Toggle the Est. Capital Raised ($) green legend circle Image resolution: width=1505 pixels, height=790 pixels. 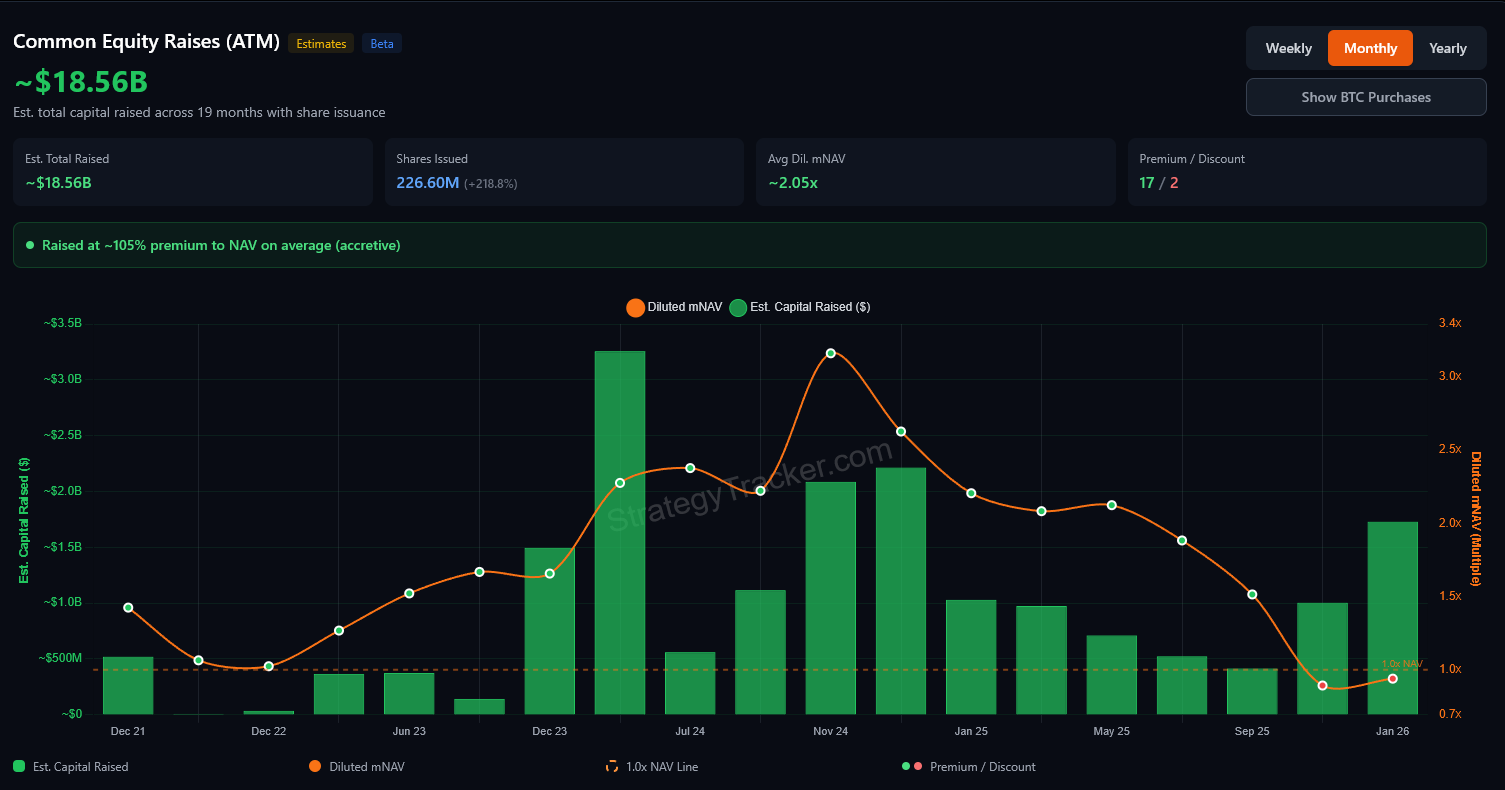tap(738, 307)
